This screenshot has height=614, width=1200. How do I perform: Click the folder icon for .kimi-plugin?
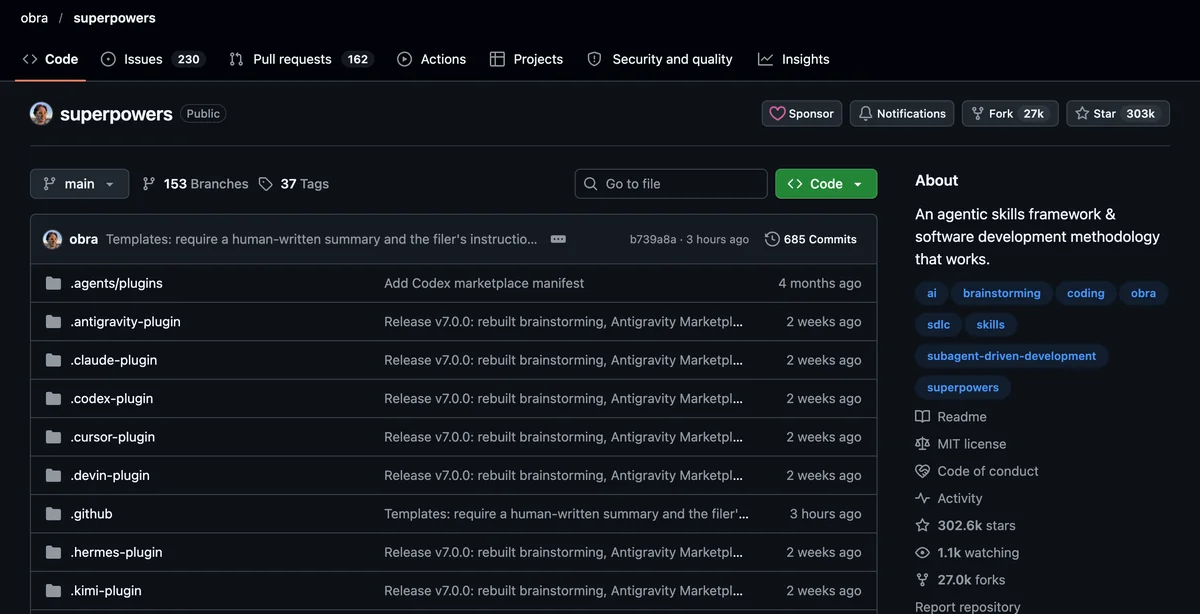[x=53, y=591]
